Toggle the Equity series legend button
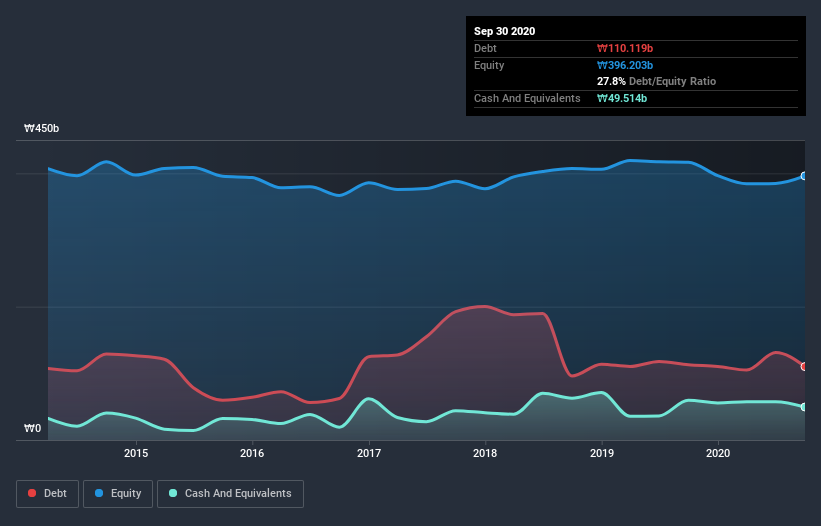This screenshot has width=821, height=526. [118, 494]
